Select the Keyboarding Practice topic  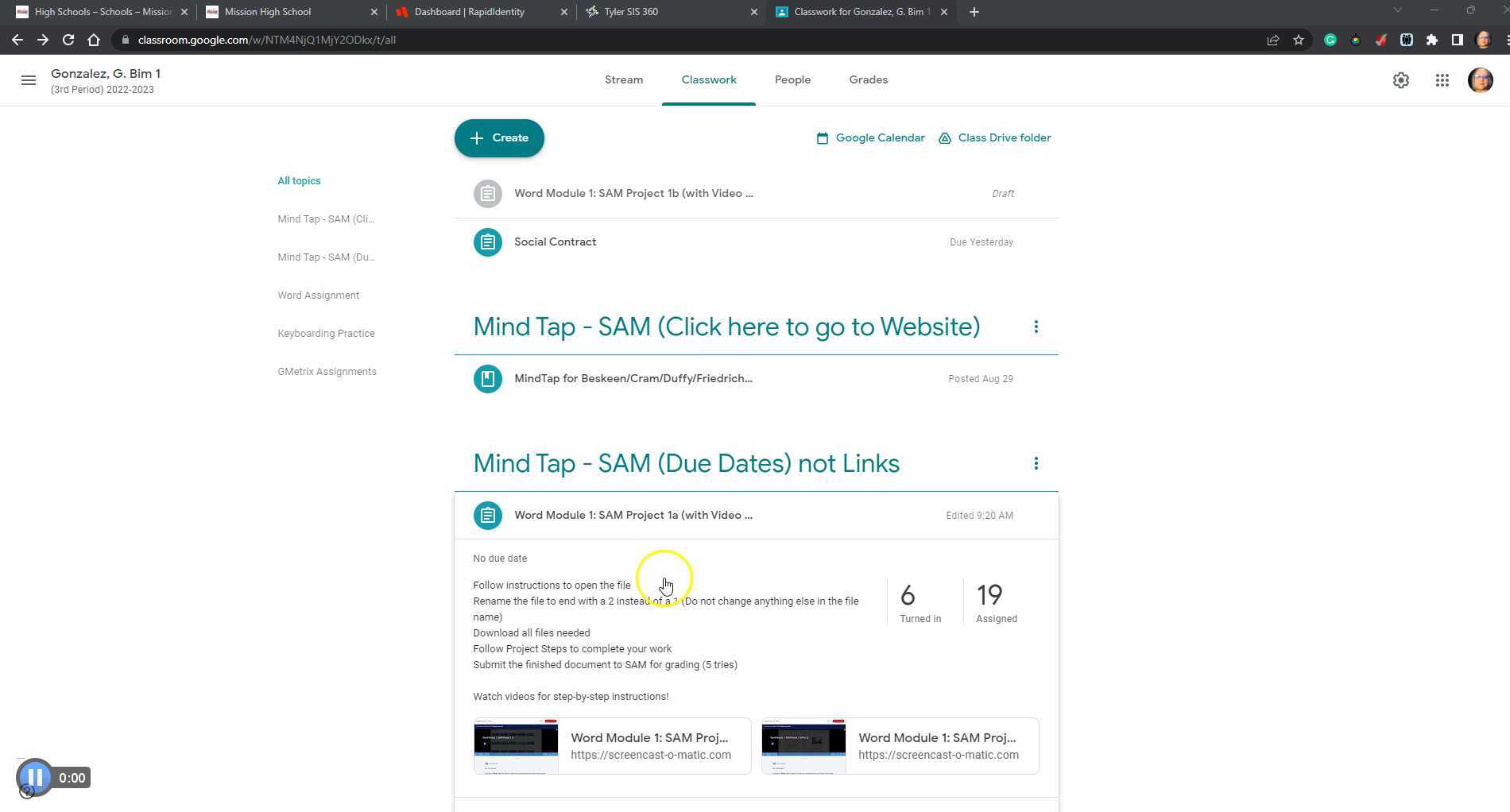(x=326, y=333)
